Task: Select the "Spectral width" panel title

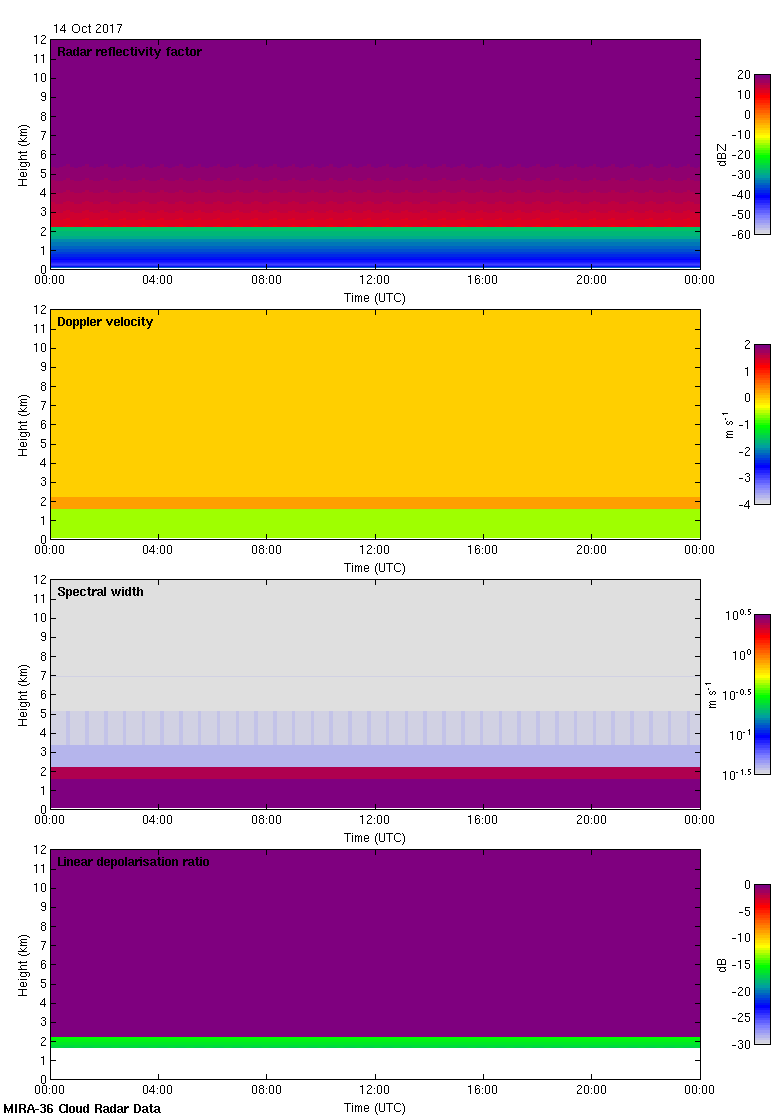Action: [x=100, y=592]
